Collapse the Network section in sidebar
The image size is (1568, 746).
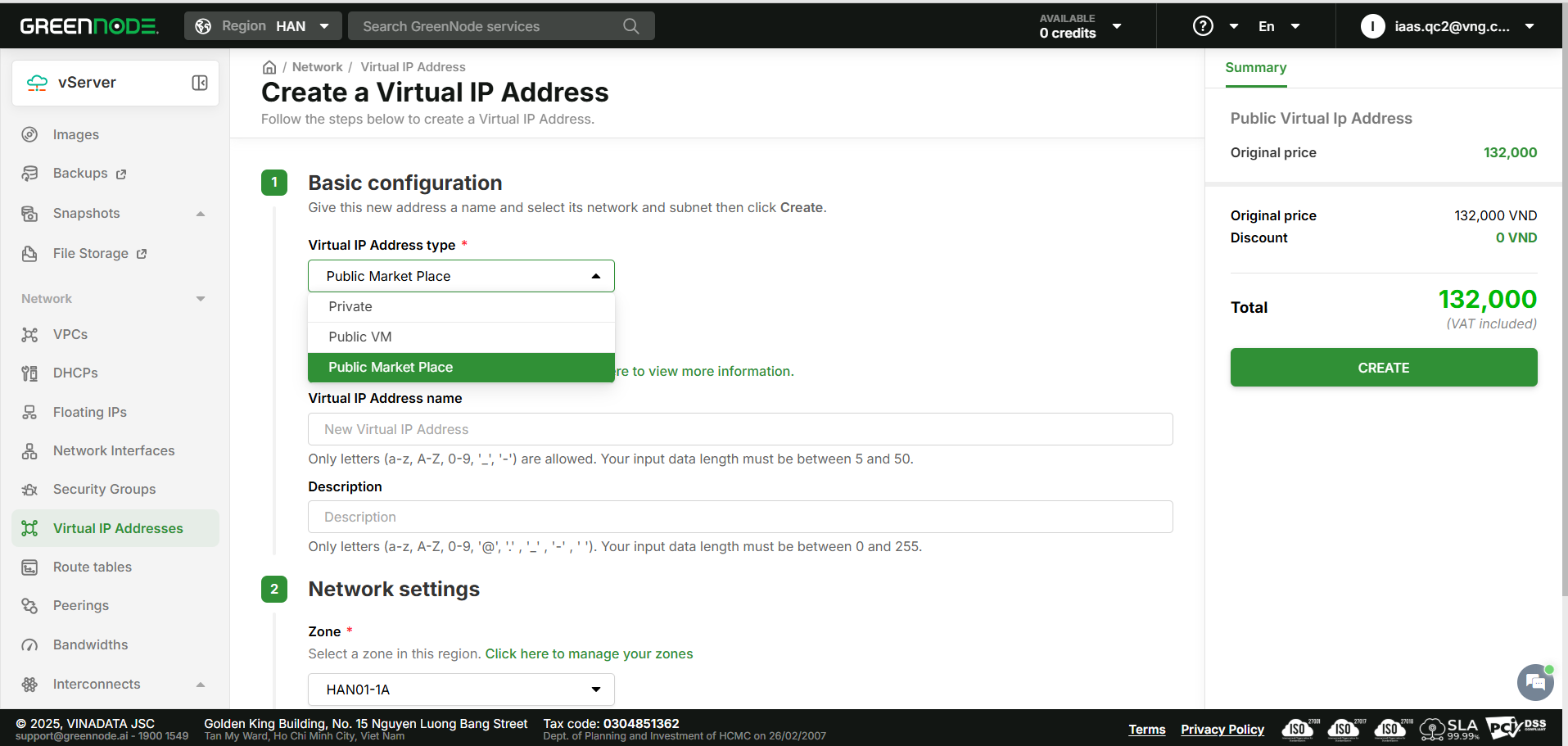pos(201,299)
